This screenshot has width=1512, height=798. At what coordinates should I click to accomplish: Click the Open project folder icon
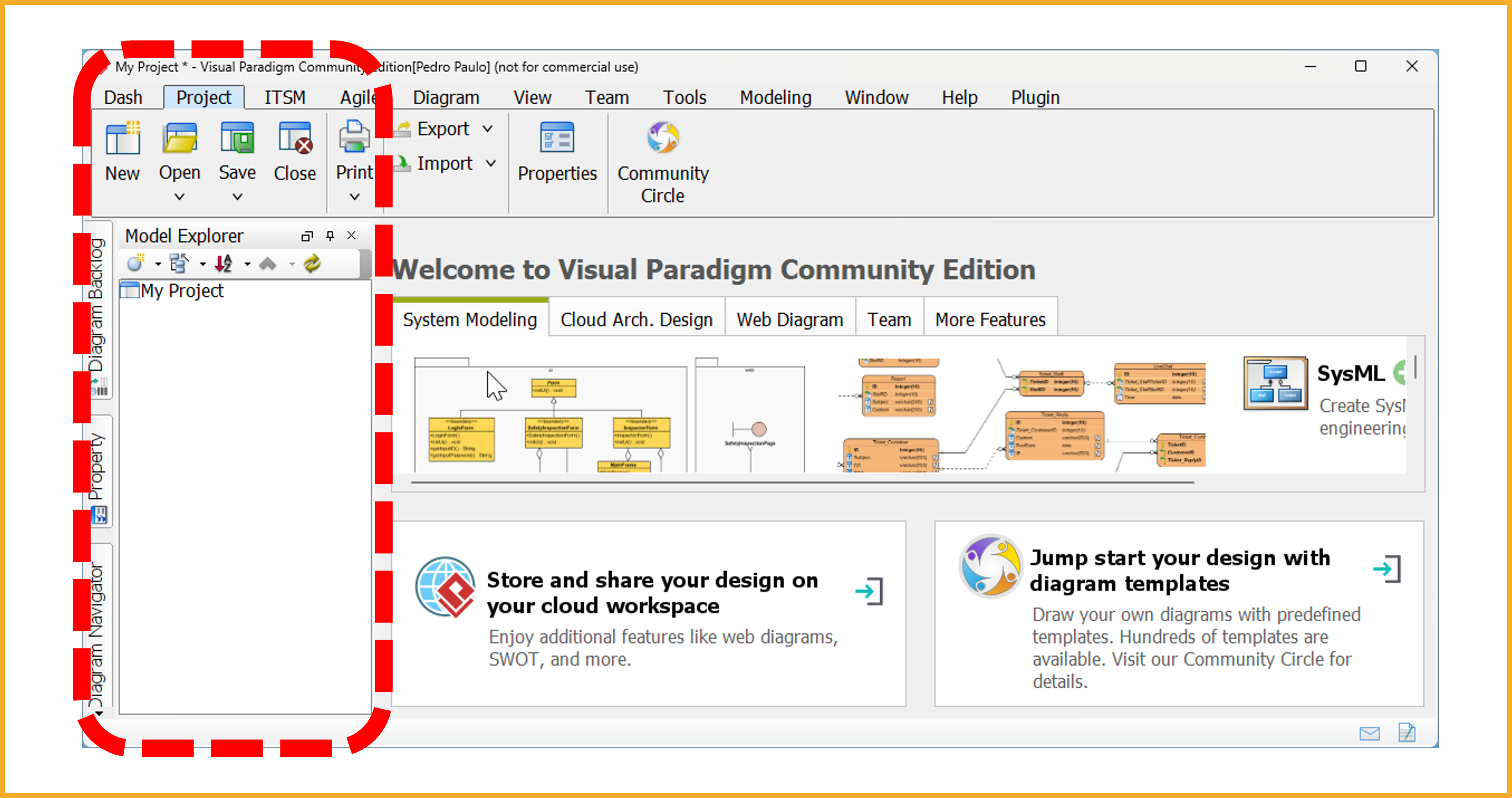pos(180,138)
